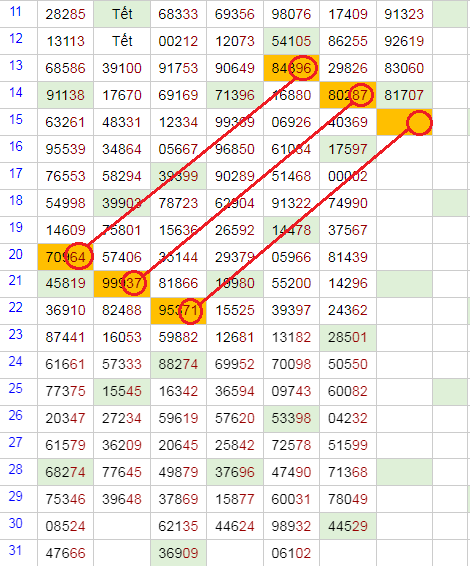470x566 pixels.
Task: Click the red-circled cell 84896
Action: point(291,68)
